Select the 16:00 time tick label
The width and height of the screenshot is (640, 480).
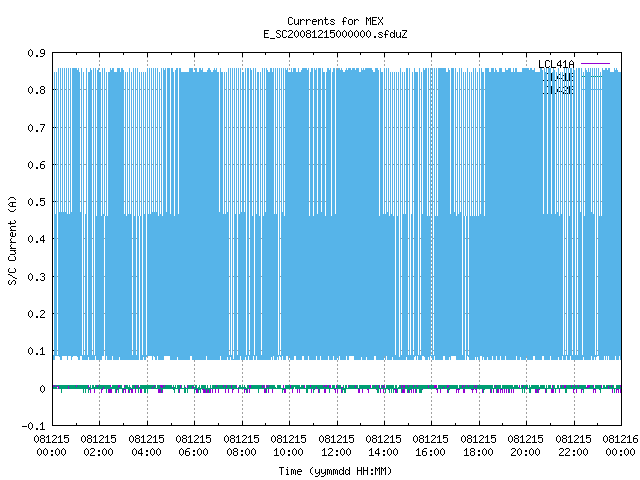pos(430,446)
